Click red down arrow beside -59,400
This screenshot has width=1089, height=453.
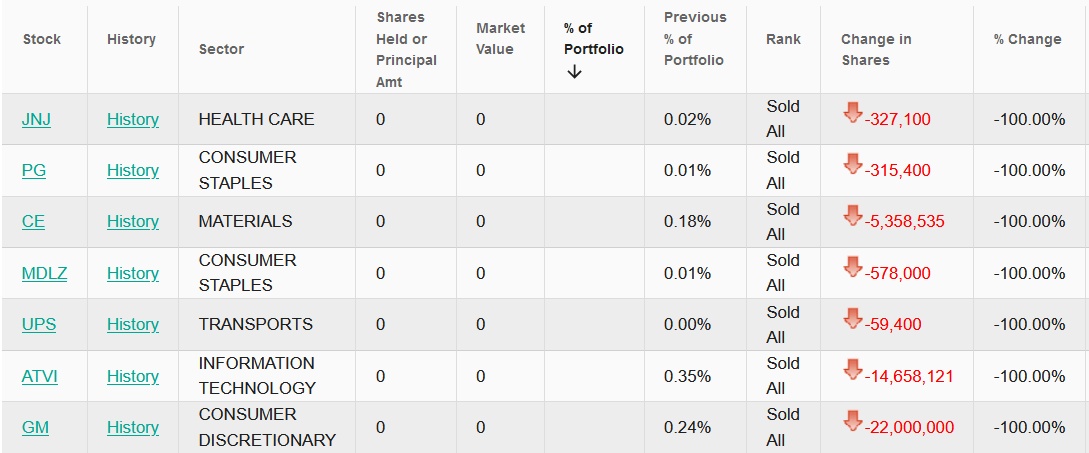852,318
